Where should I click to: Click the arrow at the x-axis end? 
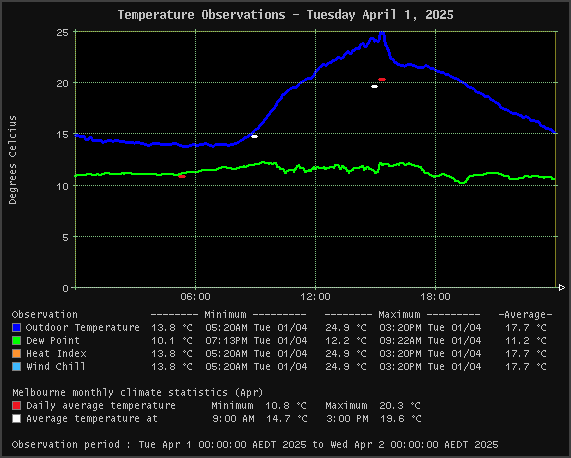click(562, 288)
